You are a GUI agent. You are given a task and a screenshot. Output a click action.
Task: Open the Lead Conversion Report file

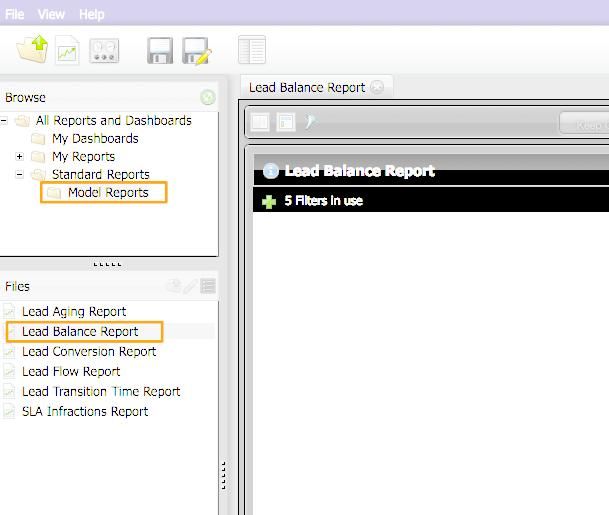click(x=88, y=351)
